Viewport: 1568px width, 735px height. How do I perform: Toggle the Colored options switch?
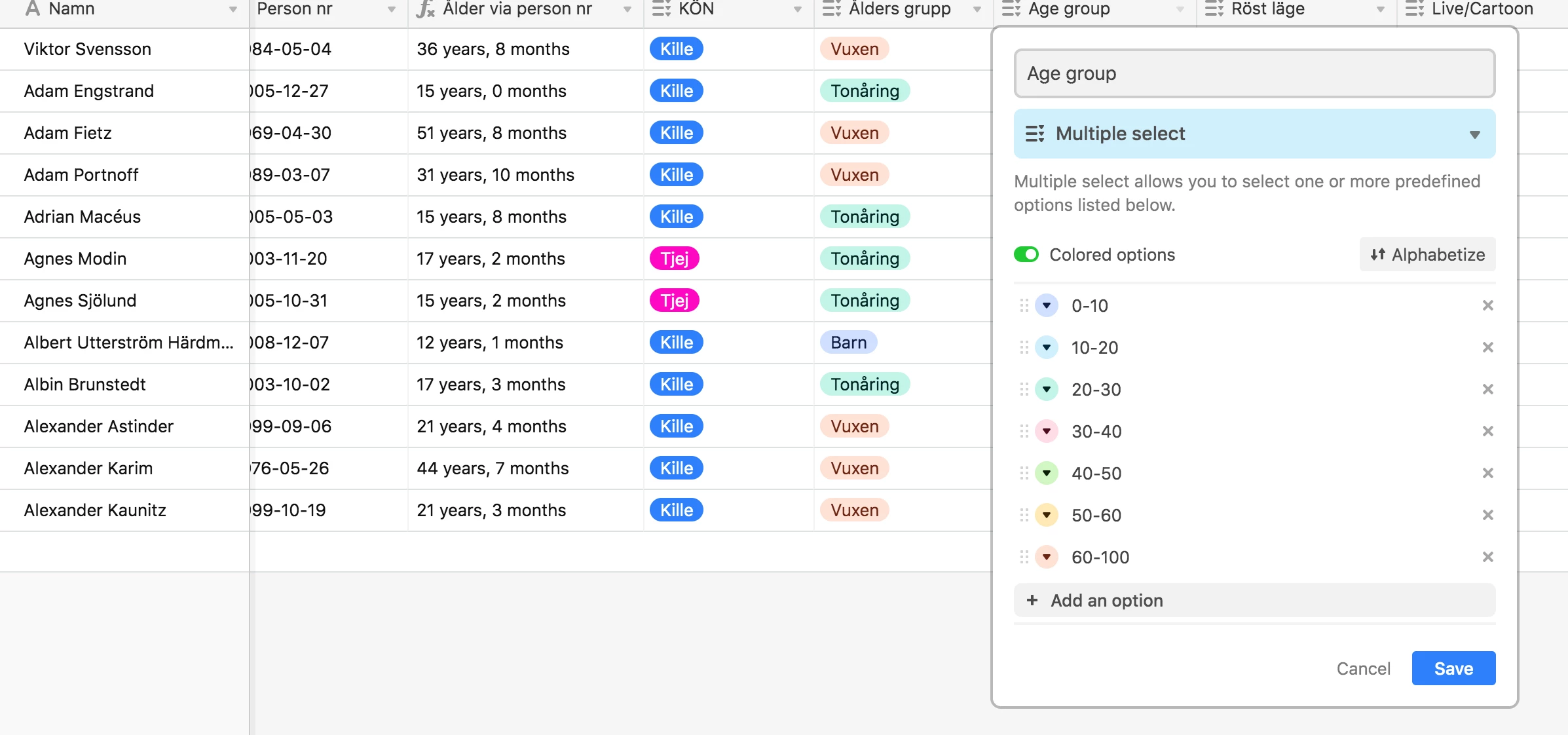(1026, 254)
